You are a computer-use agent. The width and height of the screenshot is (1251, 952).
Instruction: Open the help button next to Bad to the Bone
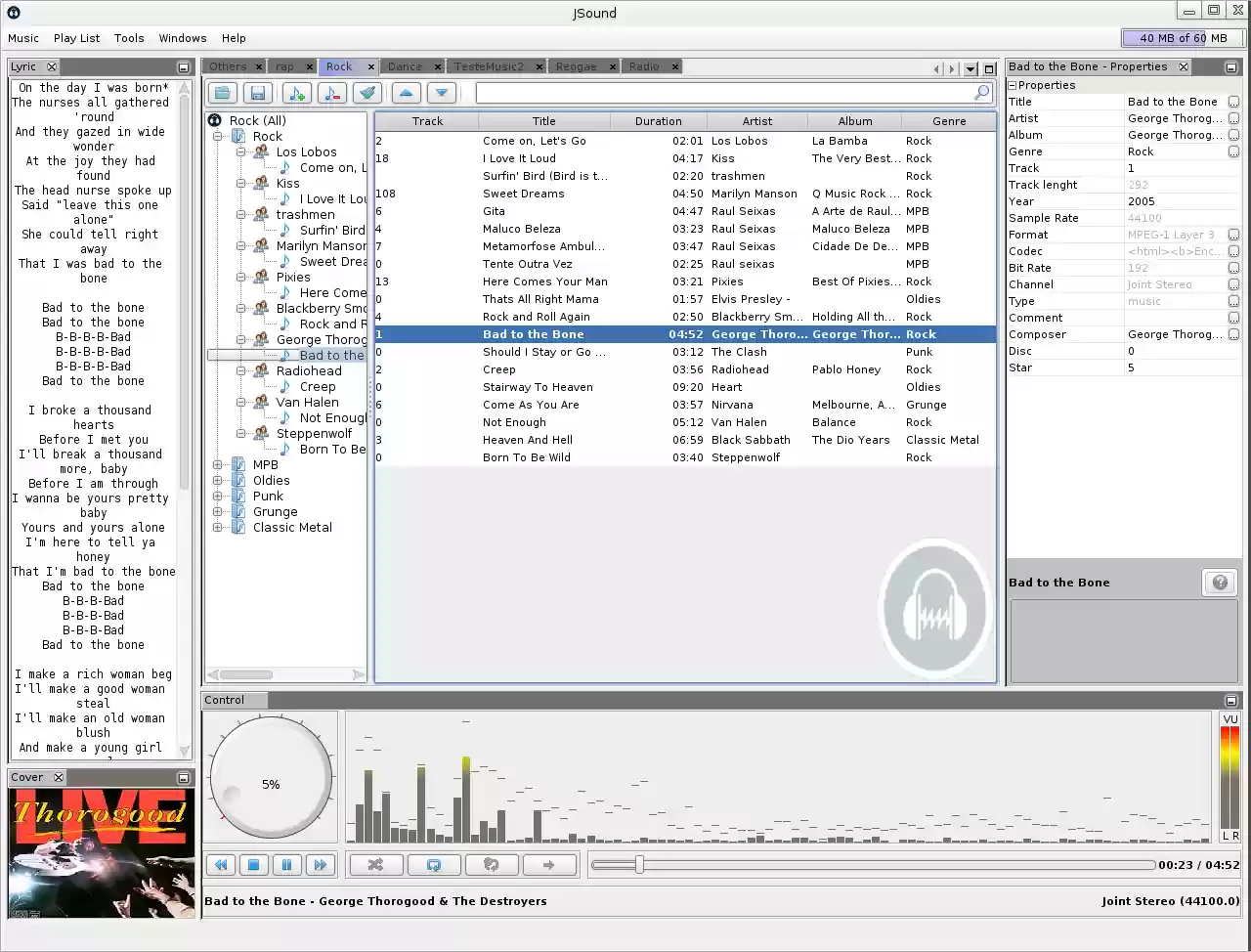1219,582
